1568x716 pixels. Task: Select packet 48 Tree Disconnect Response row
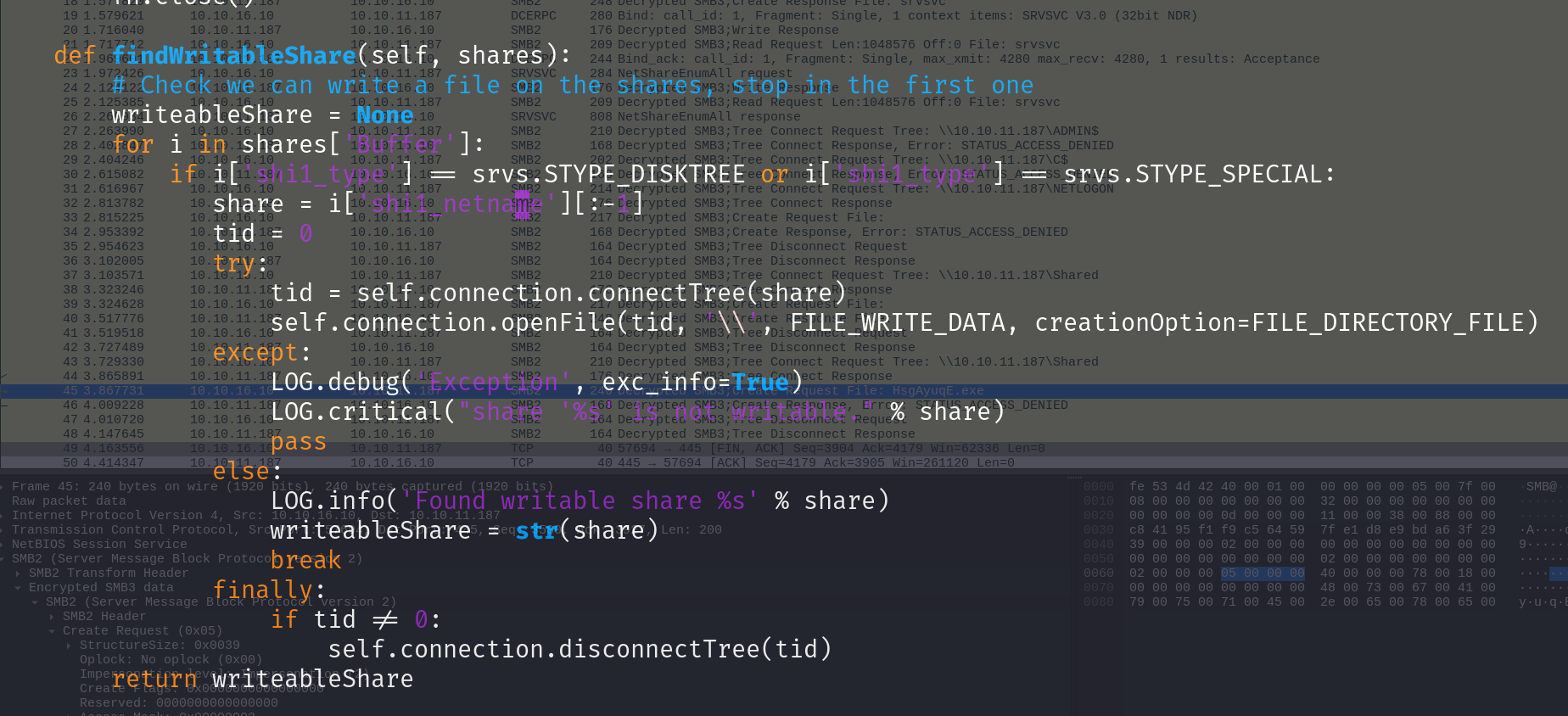784,434
